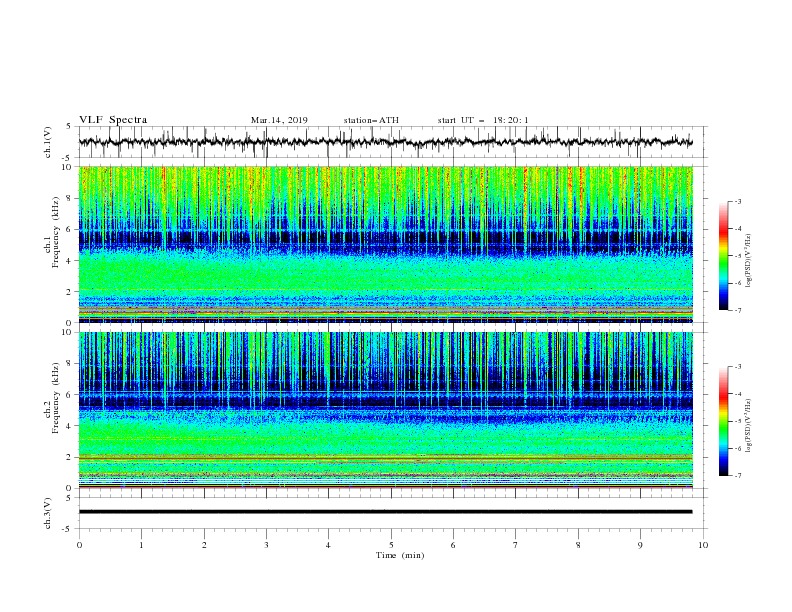Click the "10" kHz tick on ch.2 frequency axis
Screen dimensions: 792x612
pyautogui.click(x=68, y=332)
